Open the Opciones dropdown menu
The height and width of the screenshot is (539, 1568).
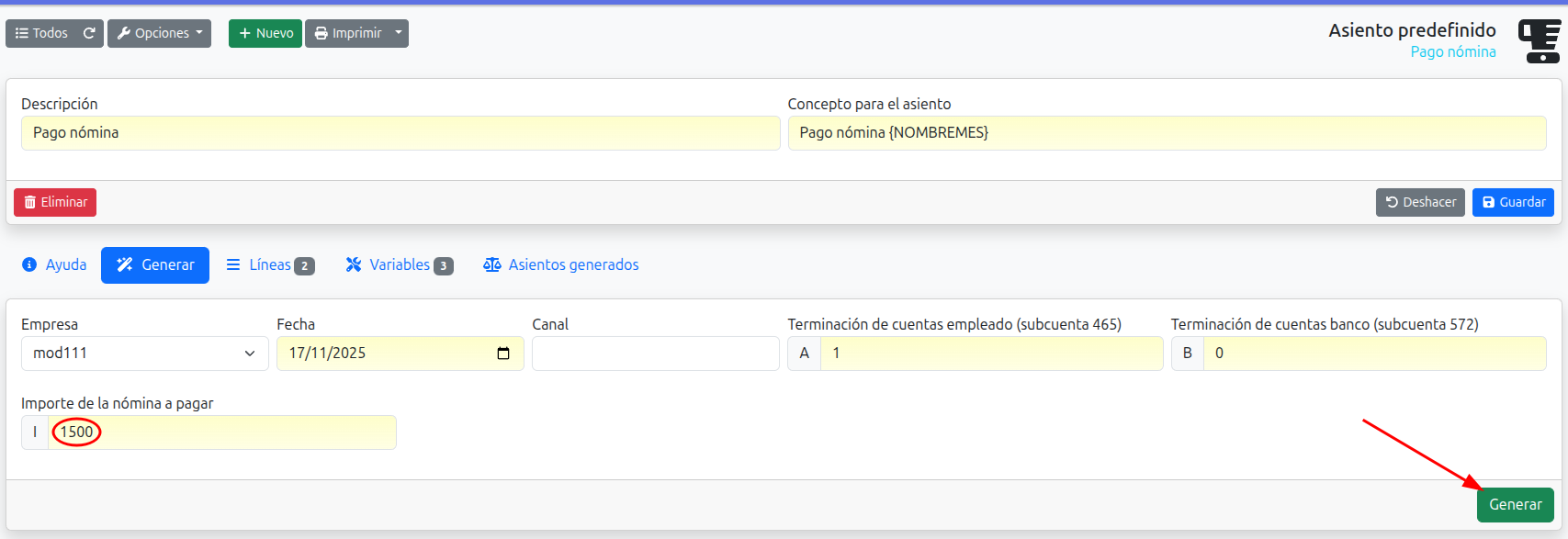[x=159, y=33]
